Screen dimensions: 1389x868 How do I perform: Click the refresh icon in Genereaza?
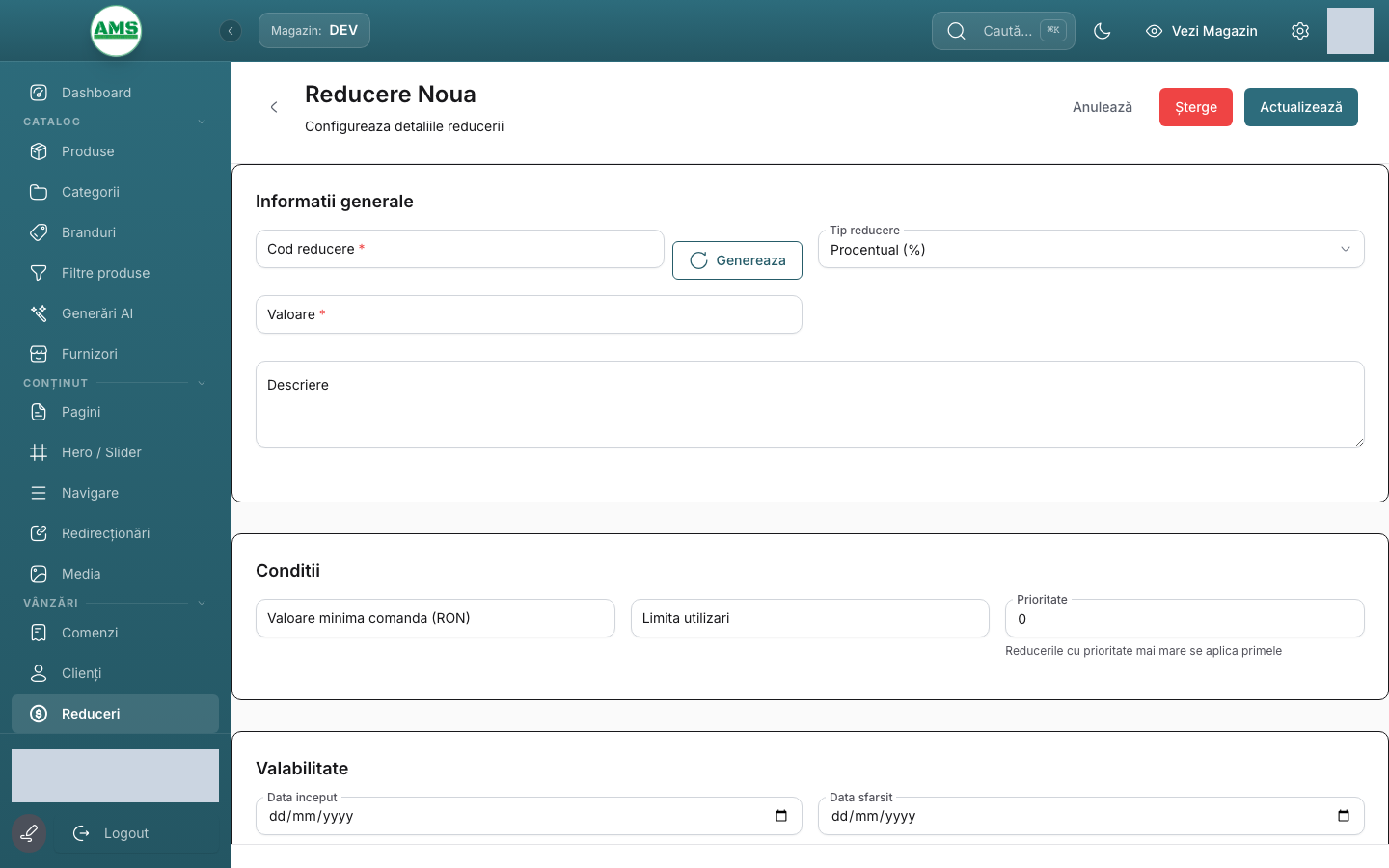[x=699, y=260]
